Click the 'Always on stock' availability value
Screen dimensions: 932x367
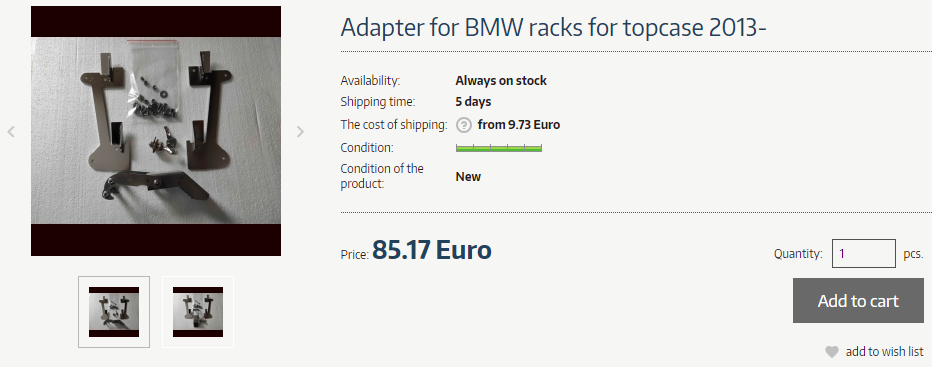[x=501, y=80]
